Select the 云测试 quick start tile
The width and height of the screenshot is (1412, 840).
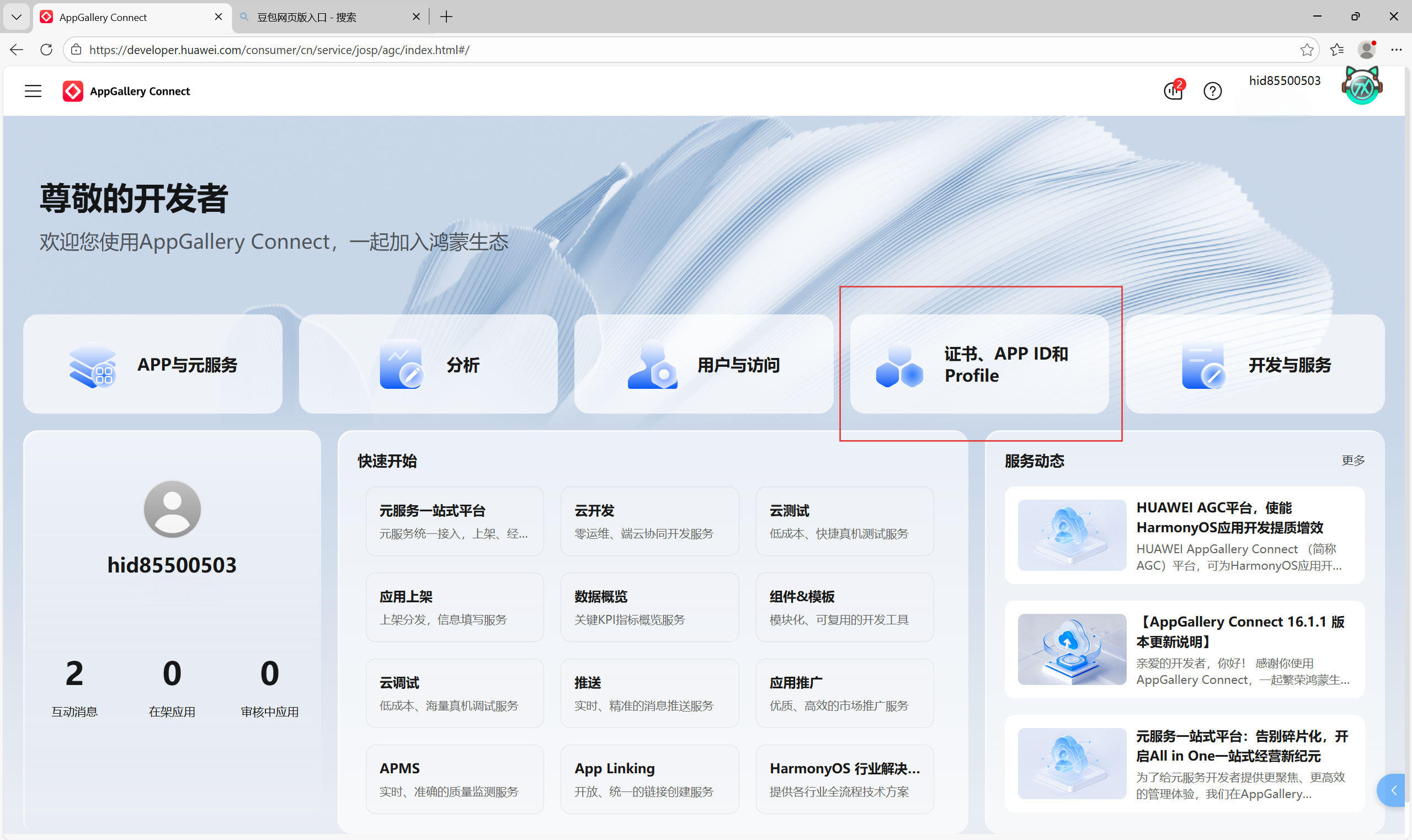(844, 521)
